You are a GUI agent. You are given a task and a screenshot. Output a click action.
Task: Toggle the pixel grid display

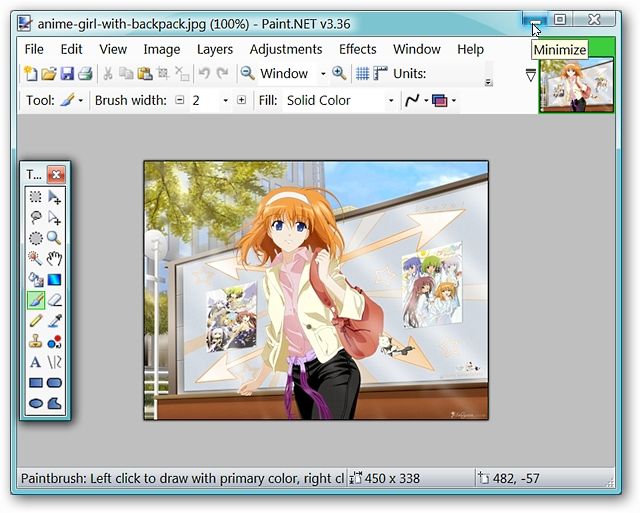(362, 74)
